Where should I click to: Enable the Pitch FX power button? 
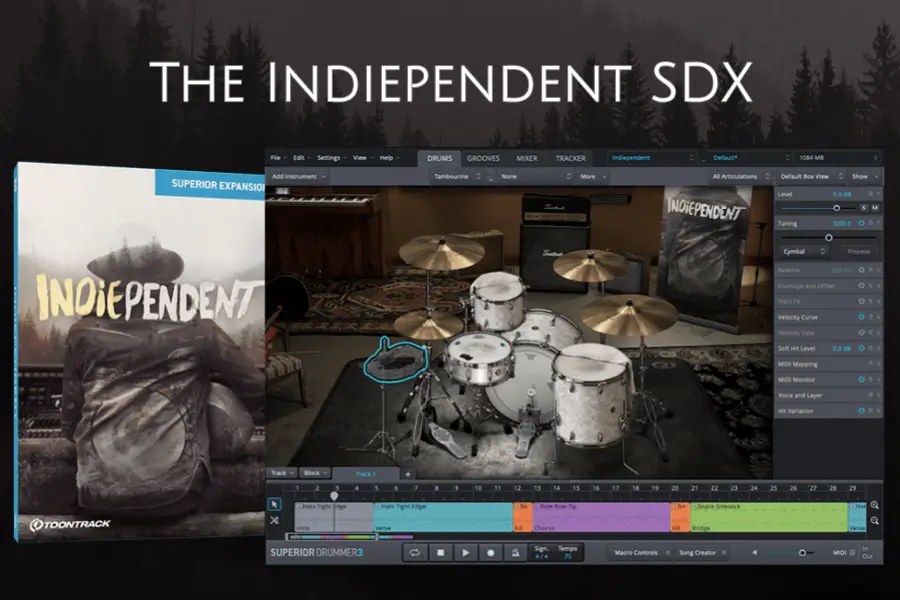pos(862,301)
